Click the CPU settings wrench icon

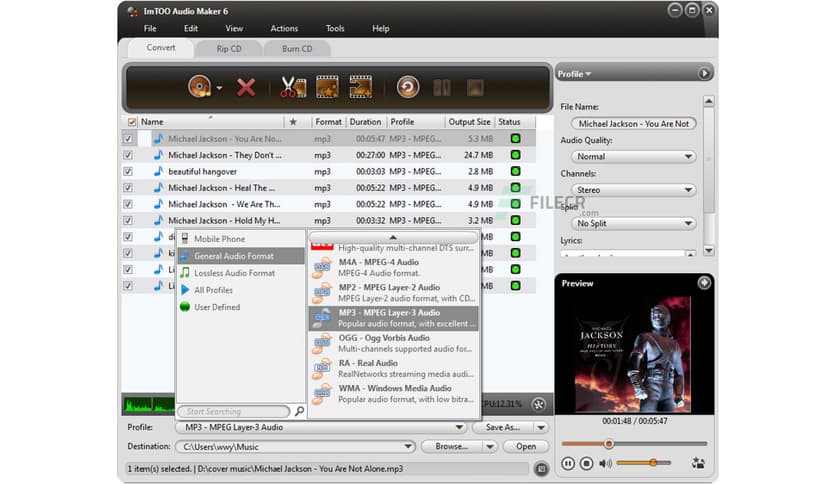(x=539, y=405)
